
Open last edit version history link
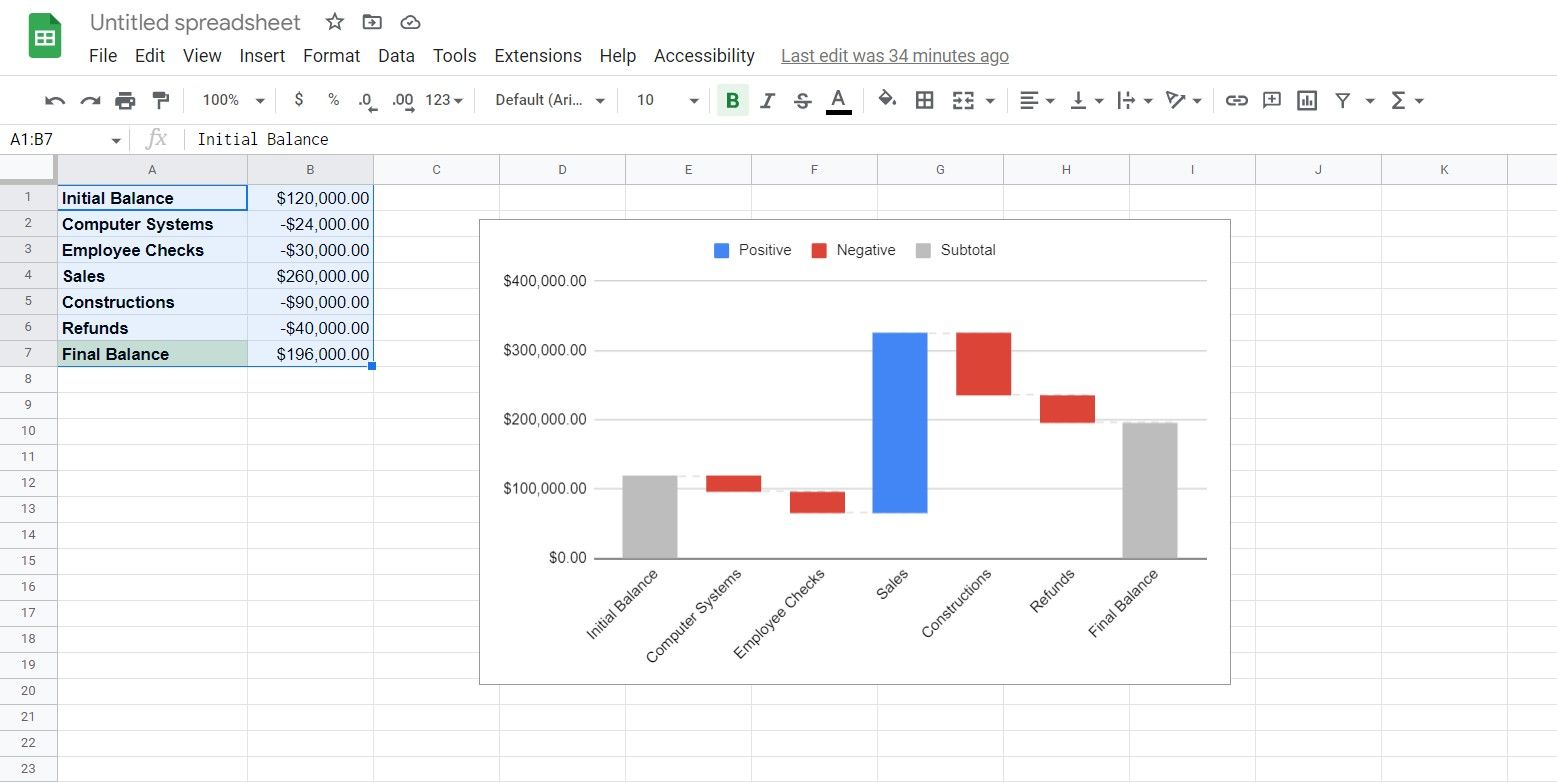(895, 56)
